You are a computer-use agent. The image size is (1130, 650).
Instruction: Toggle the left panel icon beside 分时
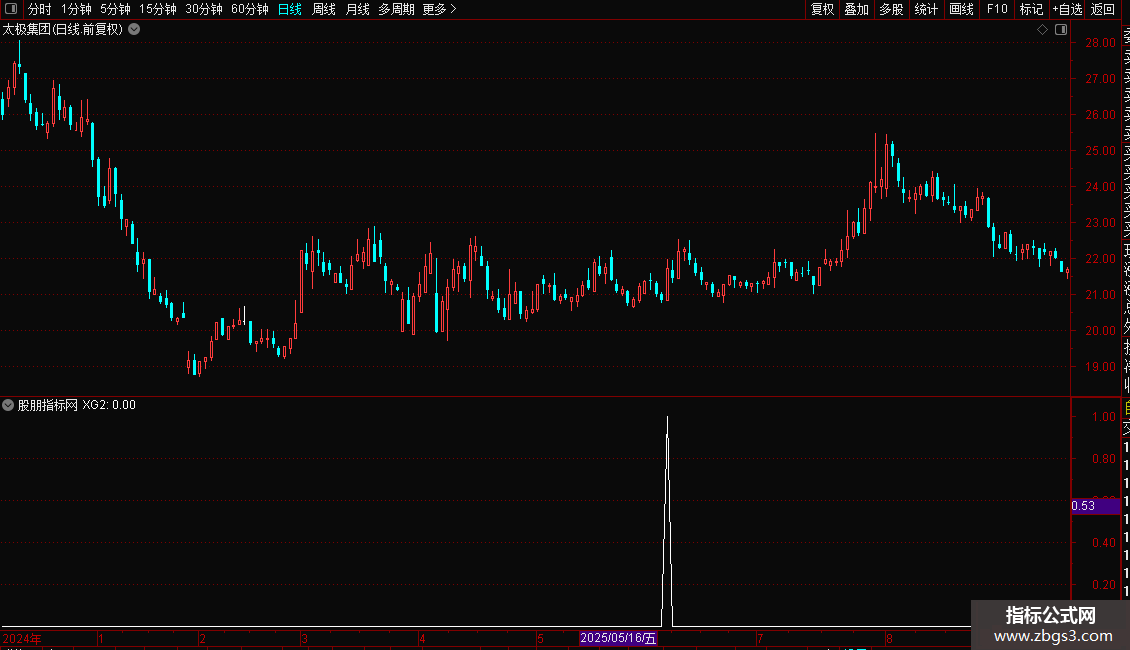(x=11, y=9)
